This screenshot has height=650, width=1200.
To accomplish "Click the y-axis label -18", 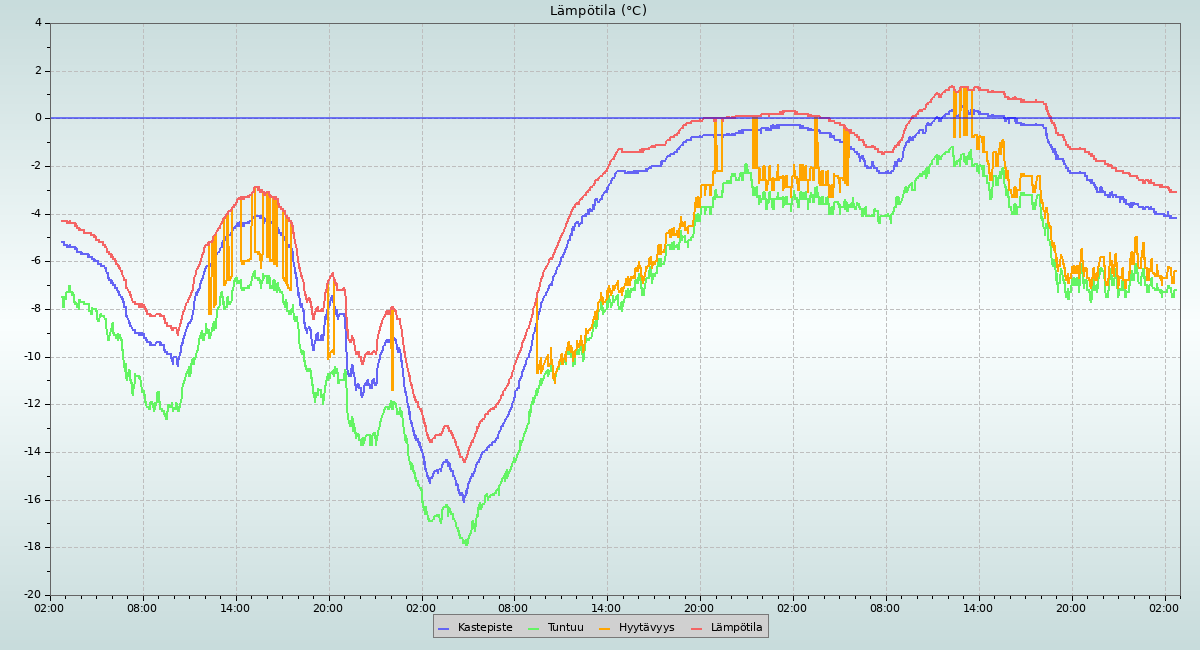I will pyautogui.click(x=33, y=547).
